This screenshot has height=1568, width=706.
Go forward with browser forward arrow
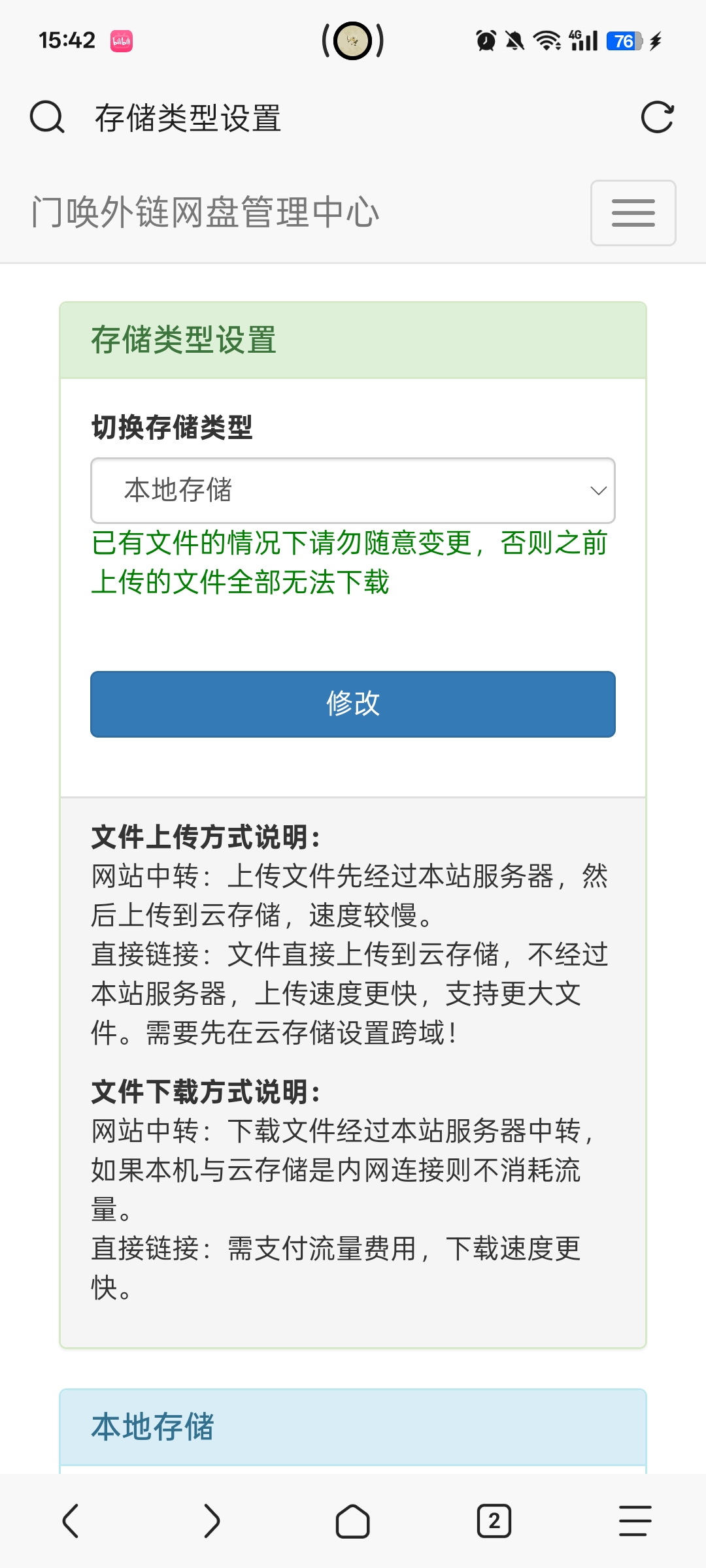(212, 1521)
